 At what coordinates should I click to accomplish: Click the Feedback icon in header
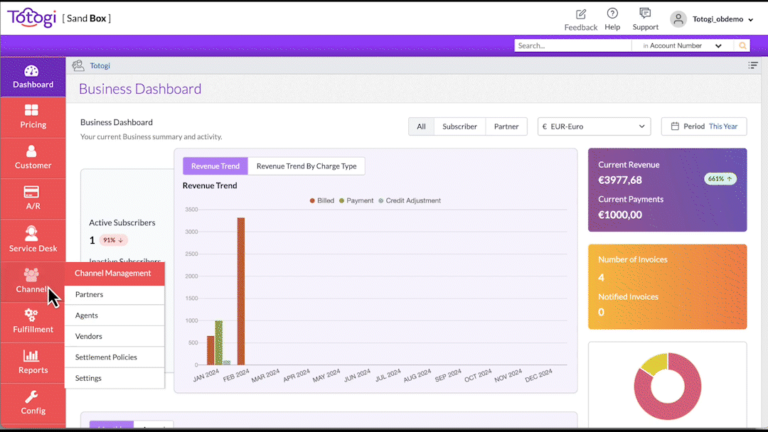pos(581,14)
